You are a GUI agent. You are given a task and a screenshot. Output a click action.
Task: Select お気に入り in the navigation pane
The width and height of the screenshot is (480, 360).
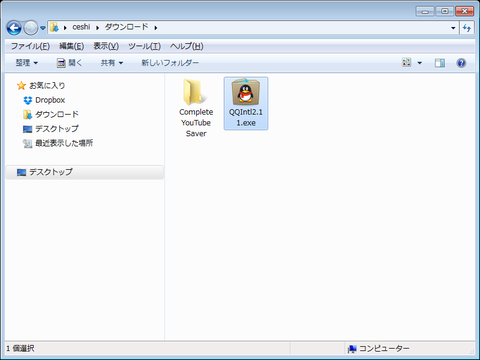47,86
